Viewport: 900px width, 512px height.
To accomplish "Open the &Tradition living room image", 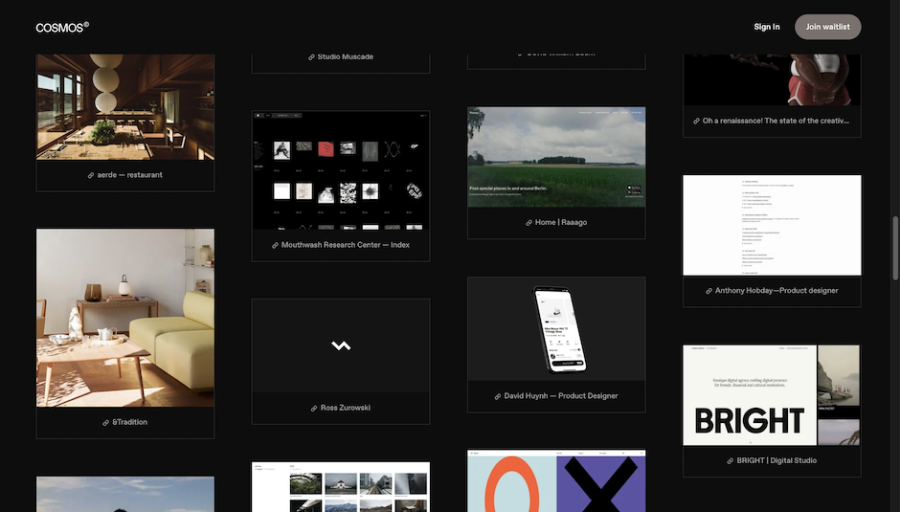I will click(125, 318).
